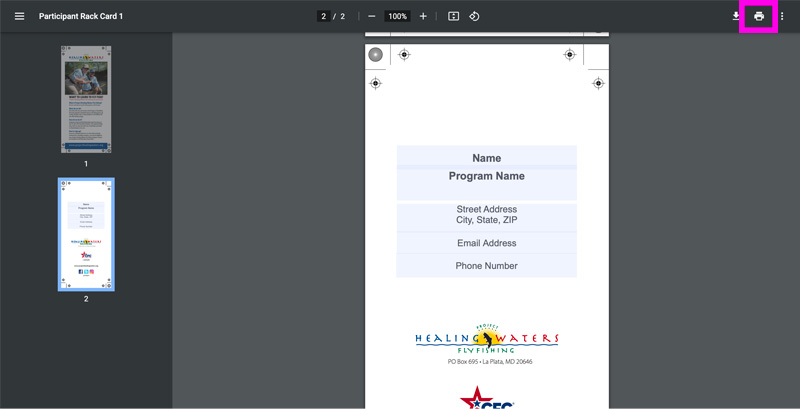The width and height of the screenshot is (800, 409).
Task: Click the Street Address form field
Action: pyautogui.click(x=487, y=217)
